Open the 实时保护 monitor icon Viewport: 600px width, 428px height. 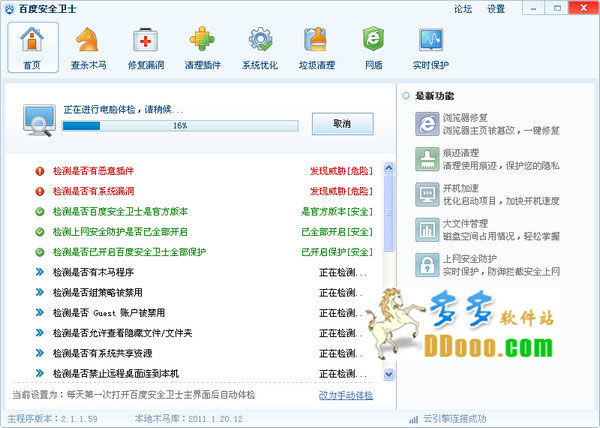(431, 39)
